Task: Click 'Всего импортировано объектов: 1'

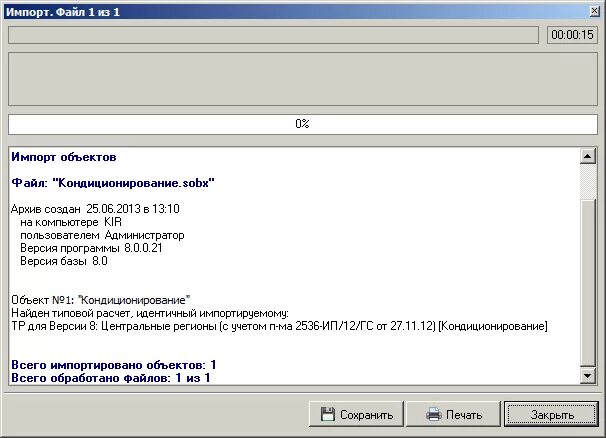Action: click(x=114, y=365)
